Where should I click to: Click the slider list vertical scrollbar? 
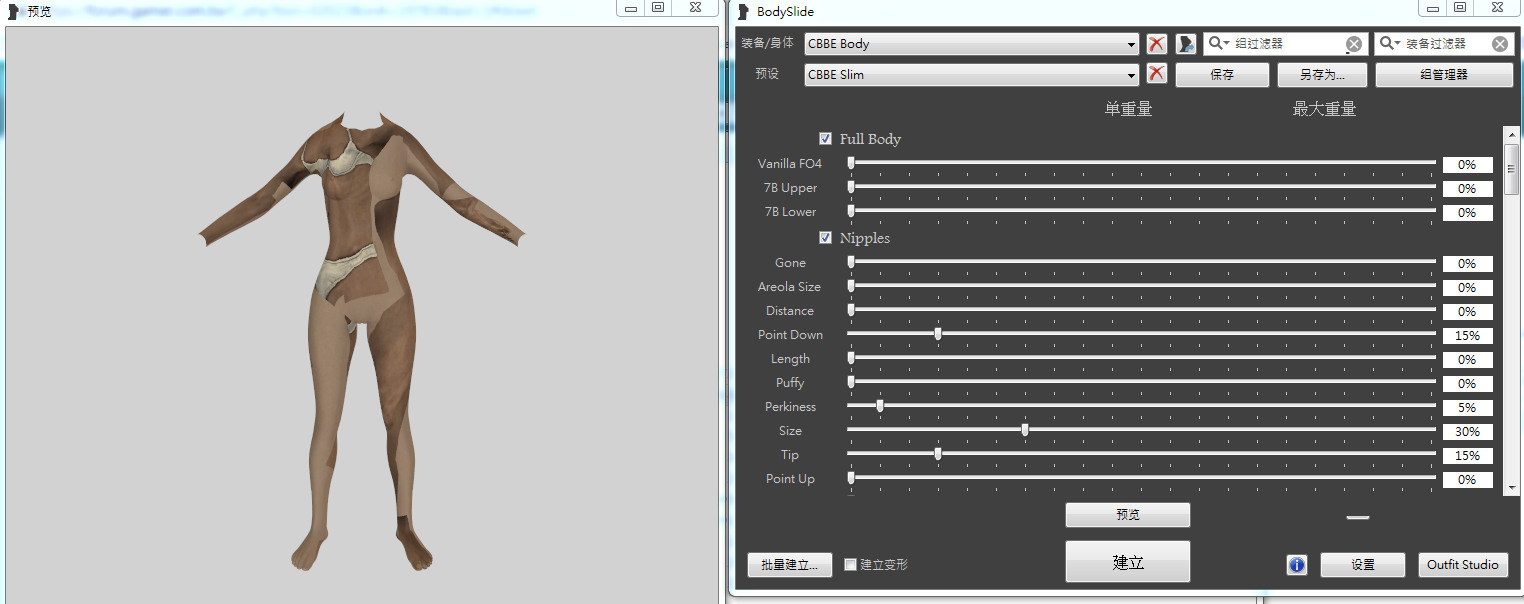tap(1511, 310)
